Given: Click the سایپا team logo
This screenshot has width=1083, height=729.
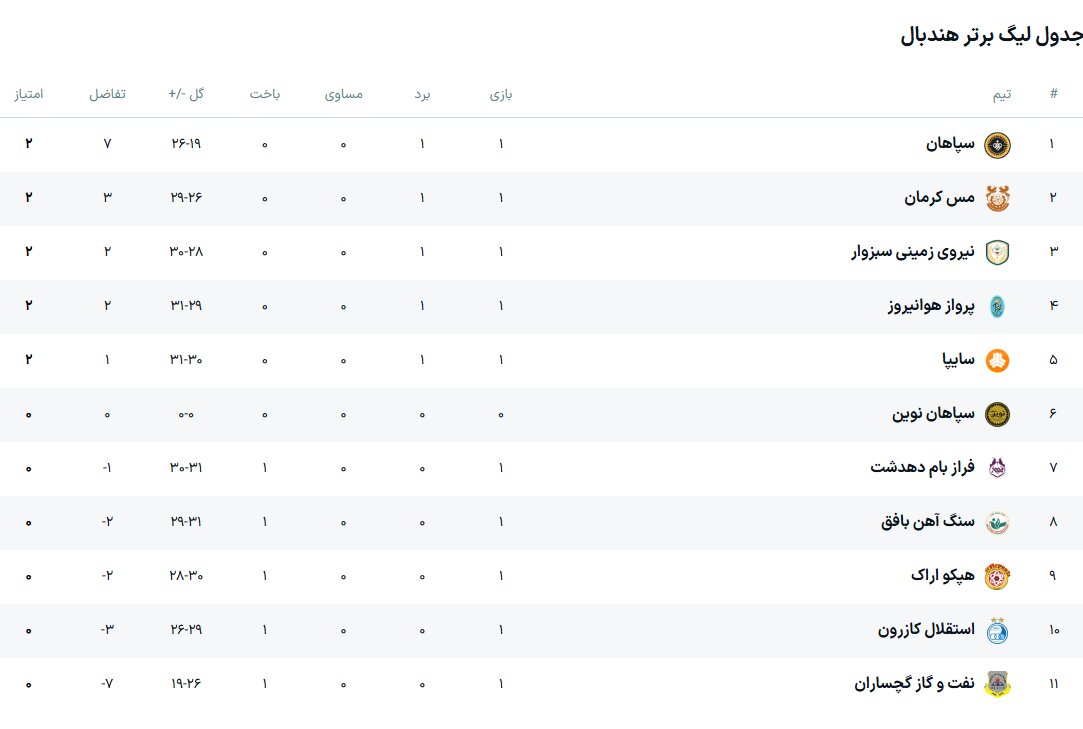Looking at the screenshot, I should point(997,361).
